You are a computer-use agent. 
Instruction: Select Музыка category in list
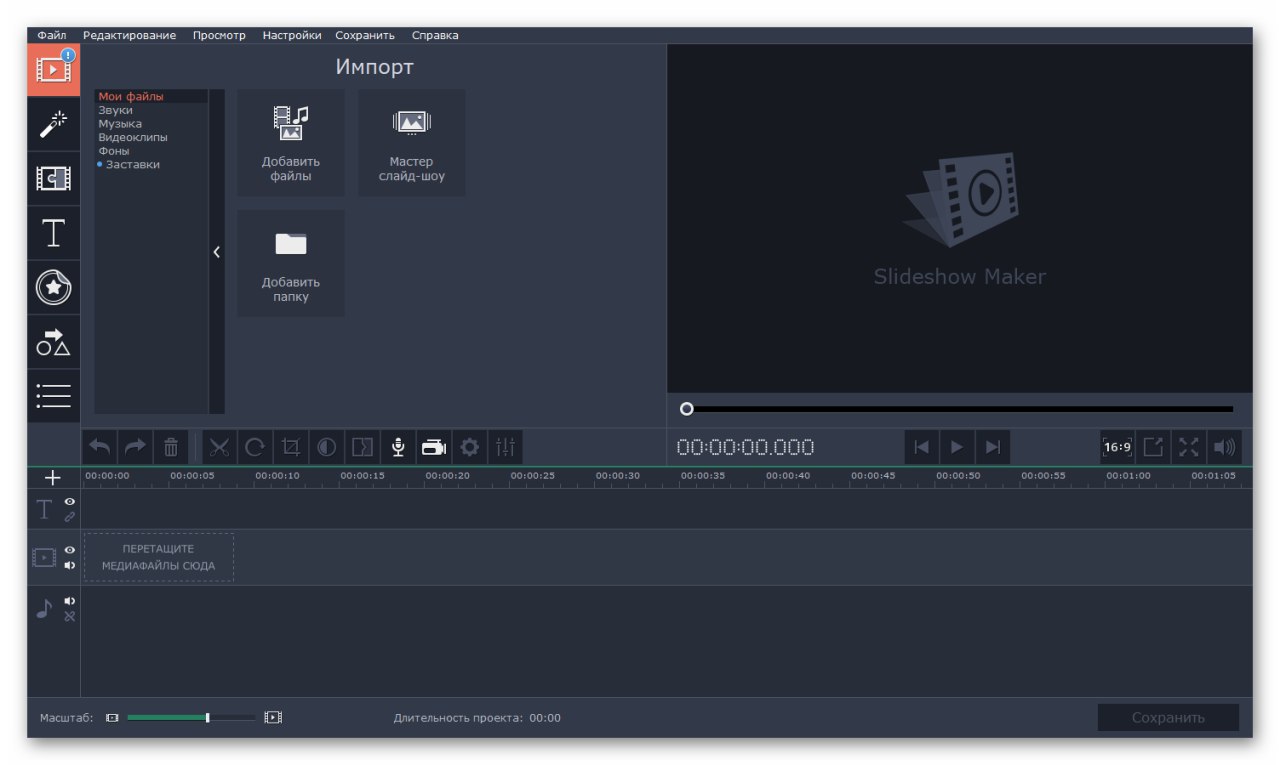120,124
